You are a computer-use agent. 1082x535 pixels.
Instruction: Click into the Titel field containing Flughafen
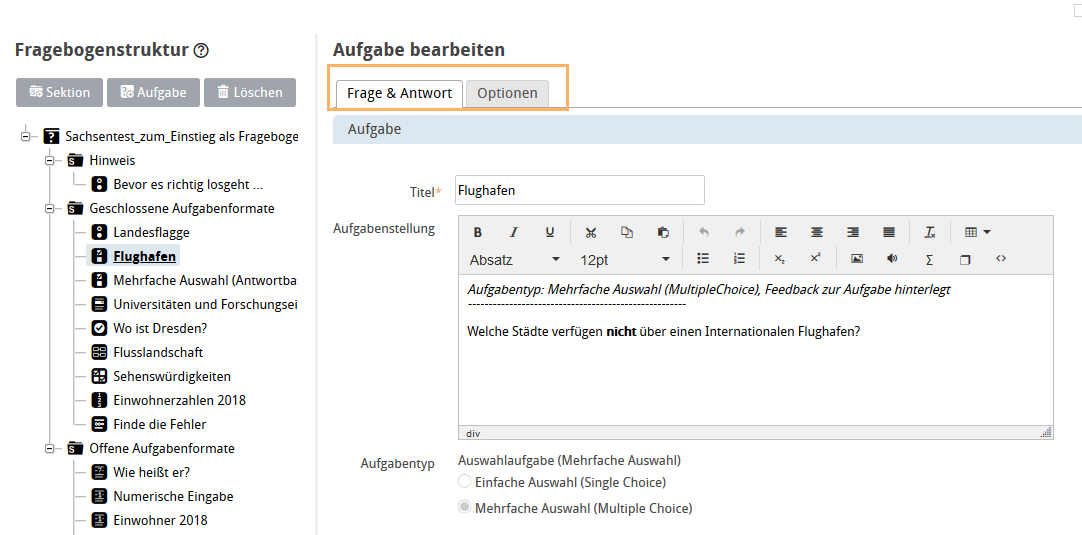pyautogui.click(x=580, y=190)
